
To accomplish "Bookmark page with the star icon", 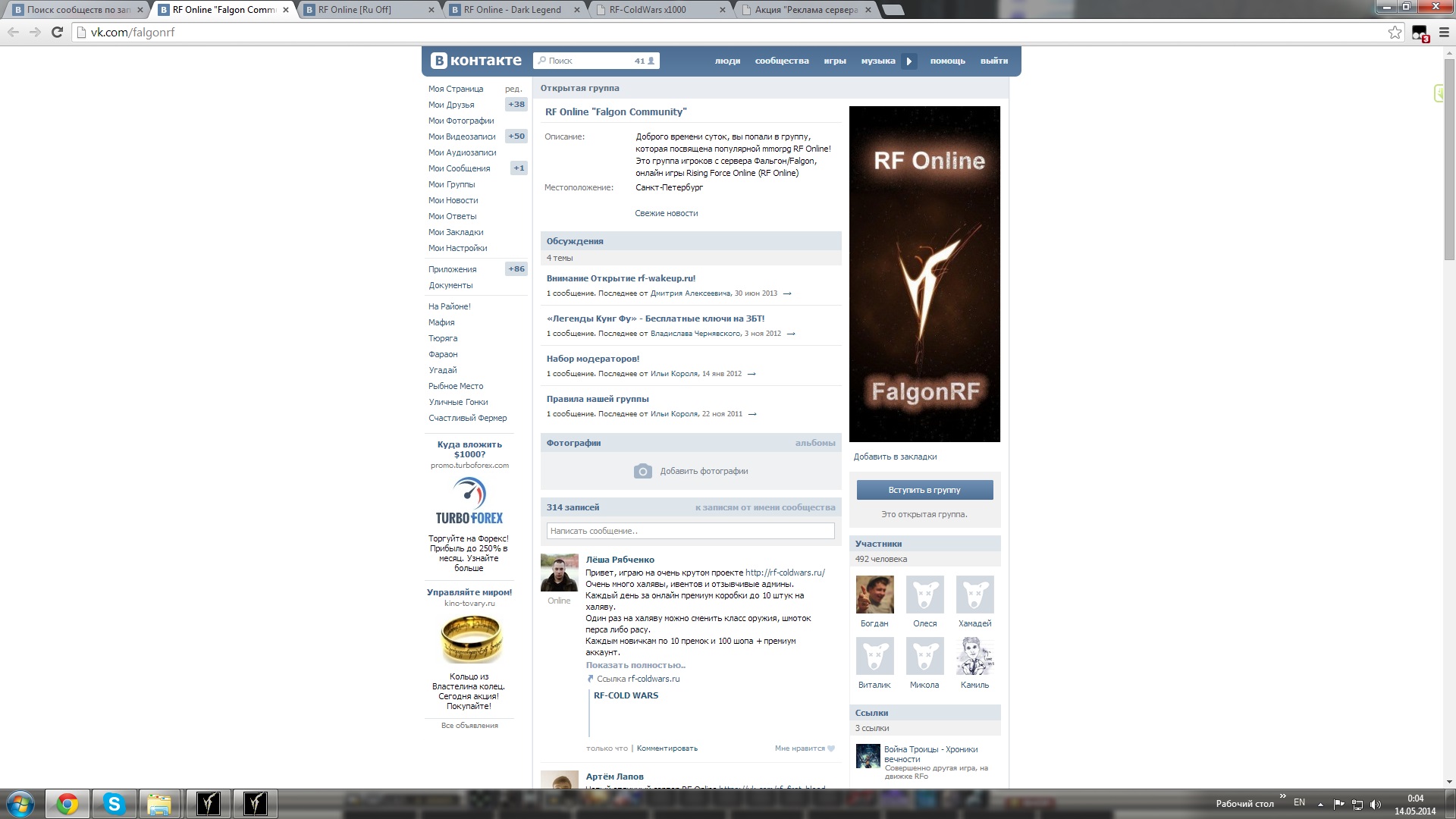I will tap(1395, 32).
